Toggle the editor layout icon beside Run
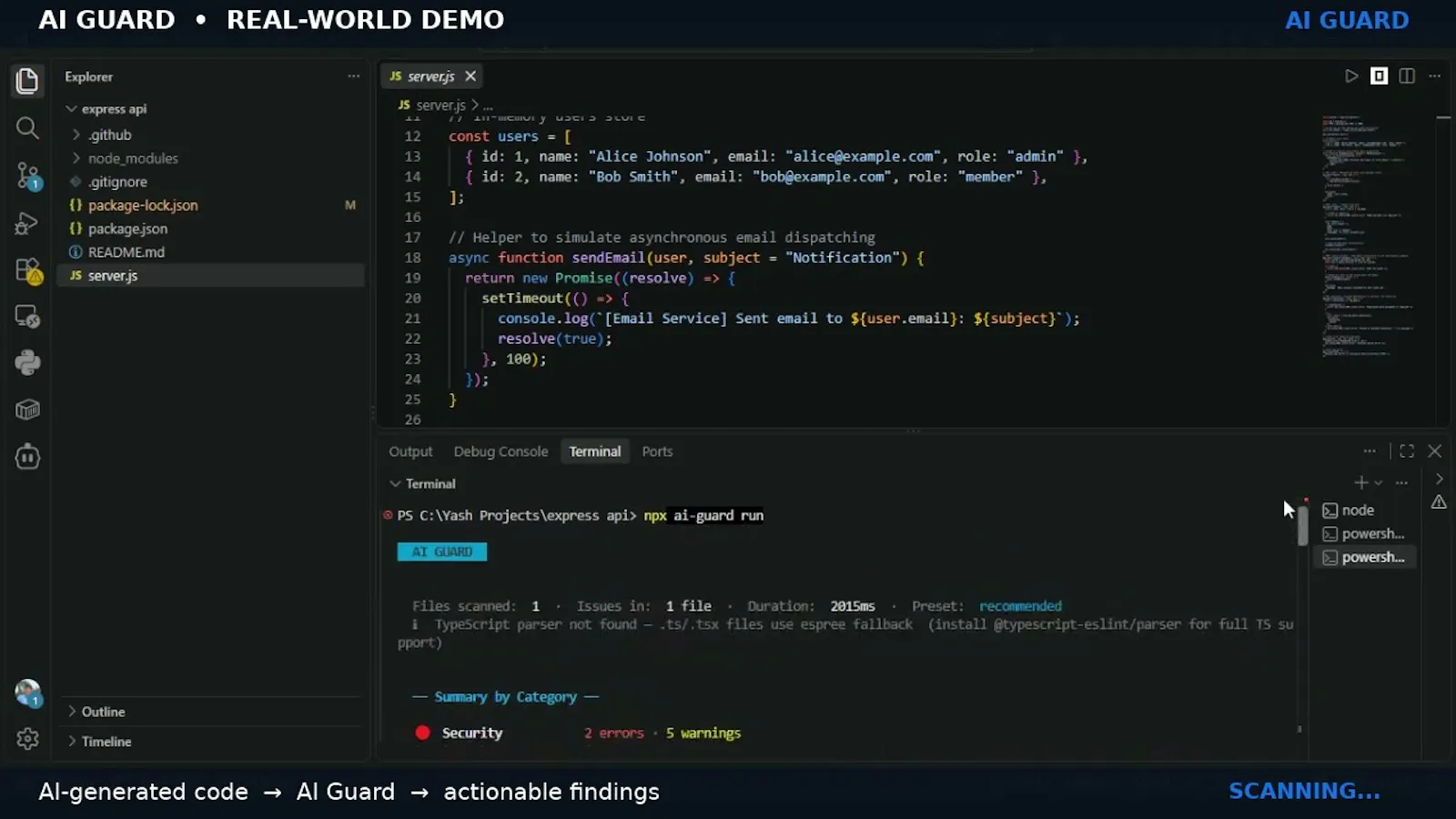Screen dimensions: 1456x819 point(1380,76)
